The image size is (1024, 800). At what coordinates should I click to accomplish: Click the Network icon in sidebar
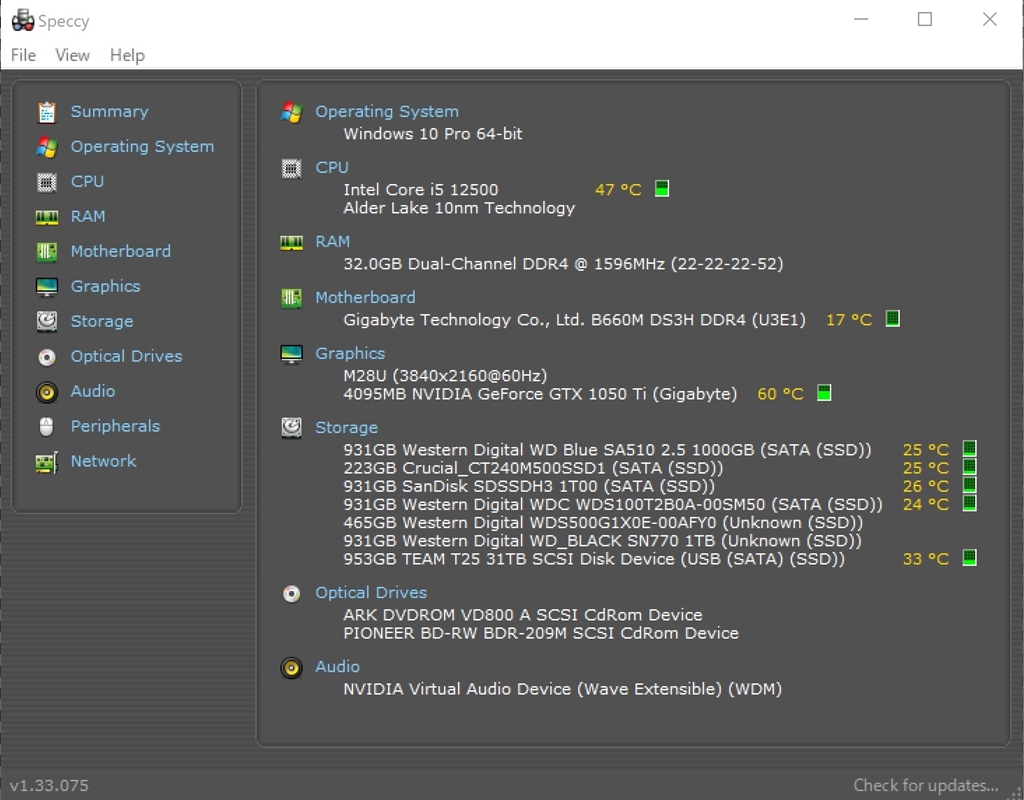[x=46, y=462]
